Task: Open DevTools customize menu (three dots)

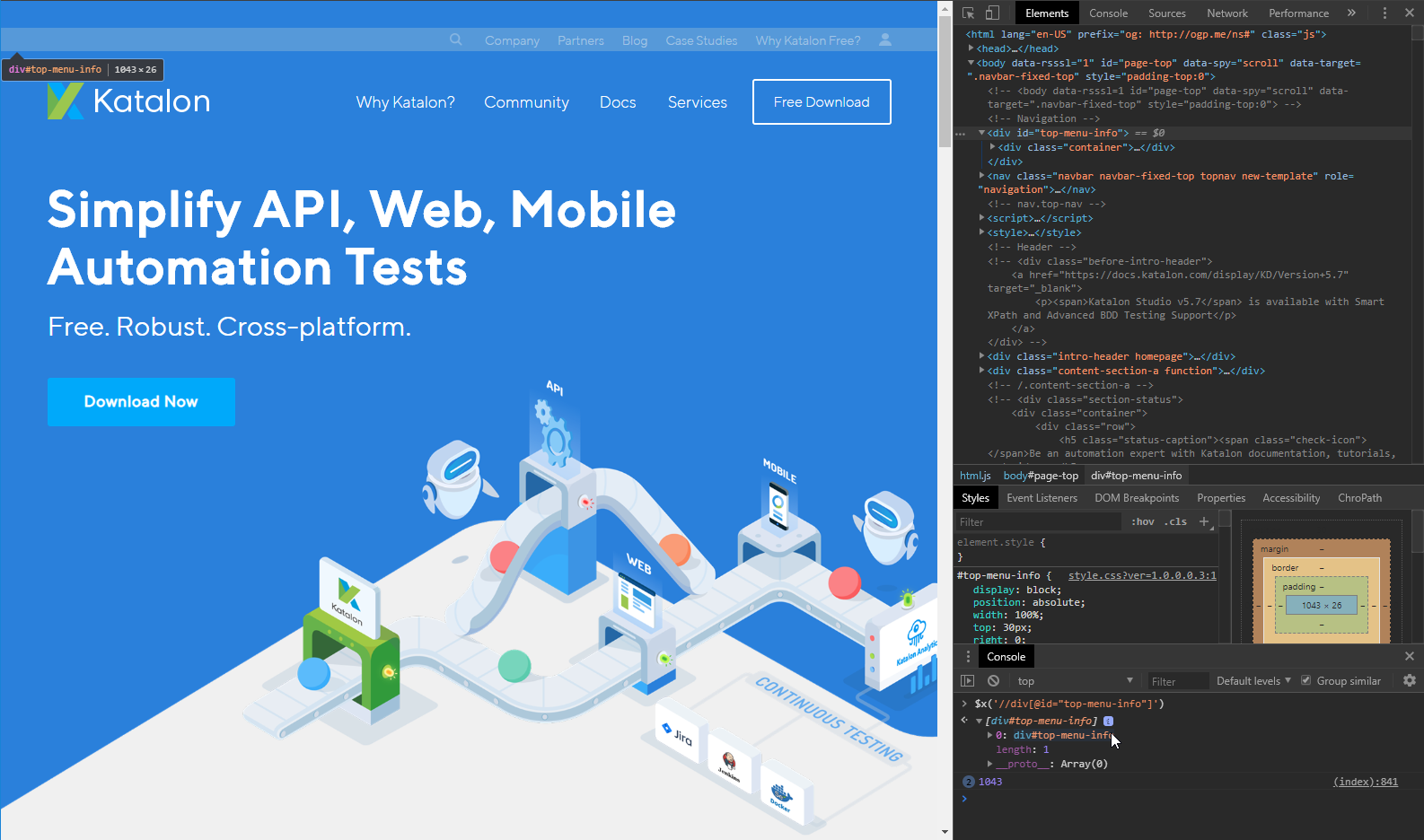Action: tap(1384, 13)
